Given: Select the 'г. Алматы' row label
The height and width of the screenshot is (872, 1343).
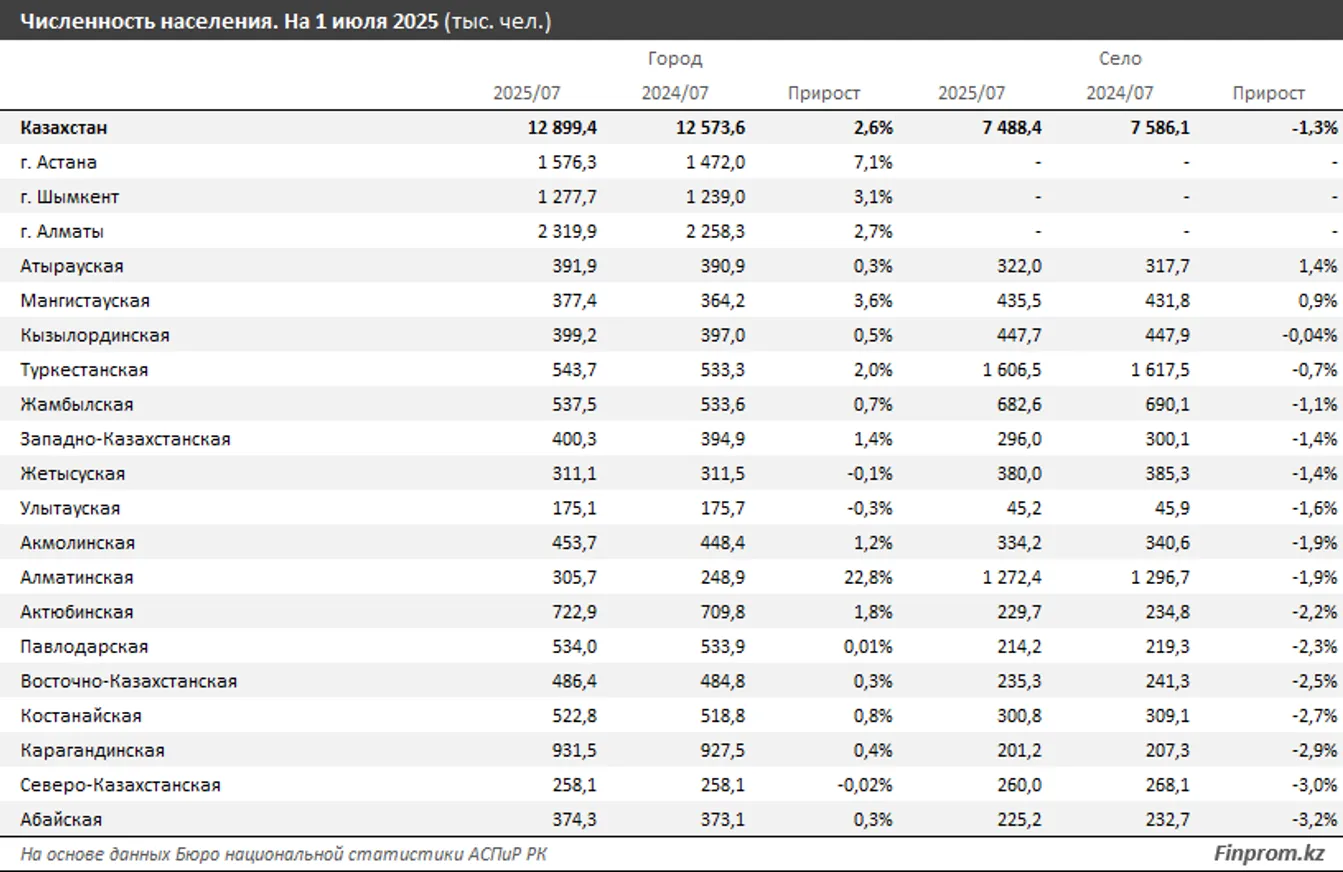Looking at the screenshot, I should pyautogui.click(x=62, y=232).
